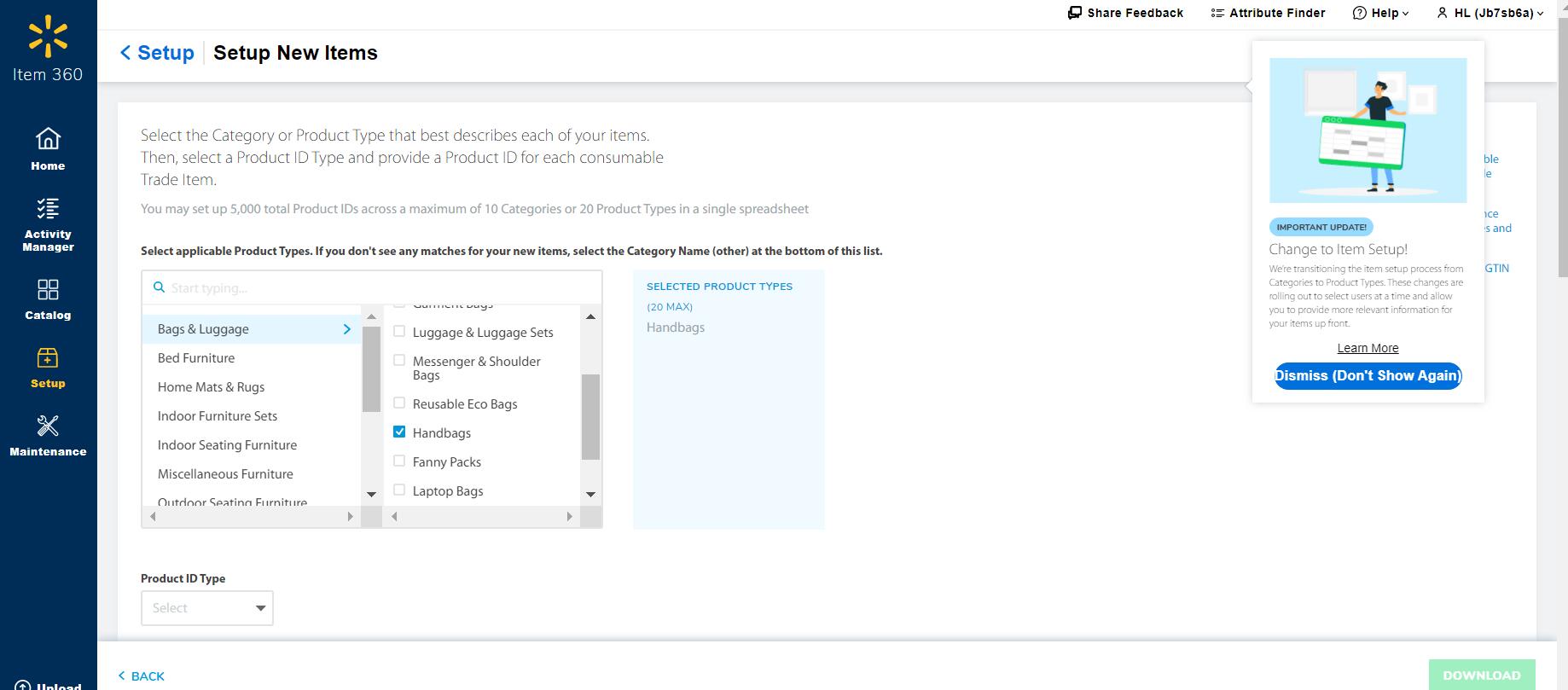Image resolution: width=1568 pixels, height=690 pixels.
Task: Select Indoor Seating Furniture category
Action: (228, 445)
